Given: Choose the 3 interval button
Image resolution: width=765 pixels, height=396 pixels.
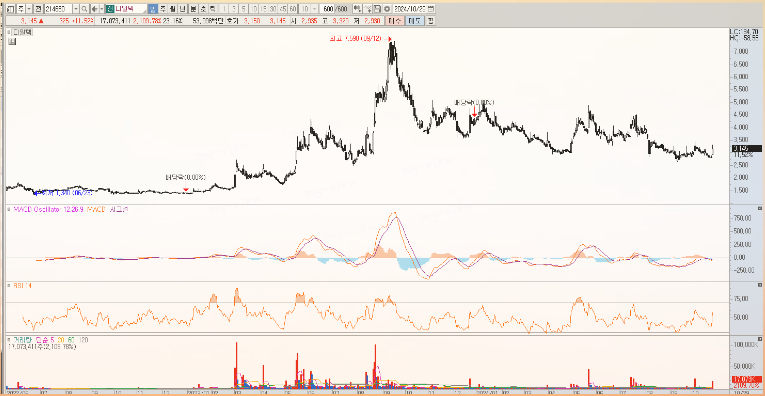Looking at the screenshot, I should coord(234,9).
